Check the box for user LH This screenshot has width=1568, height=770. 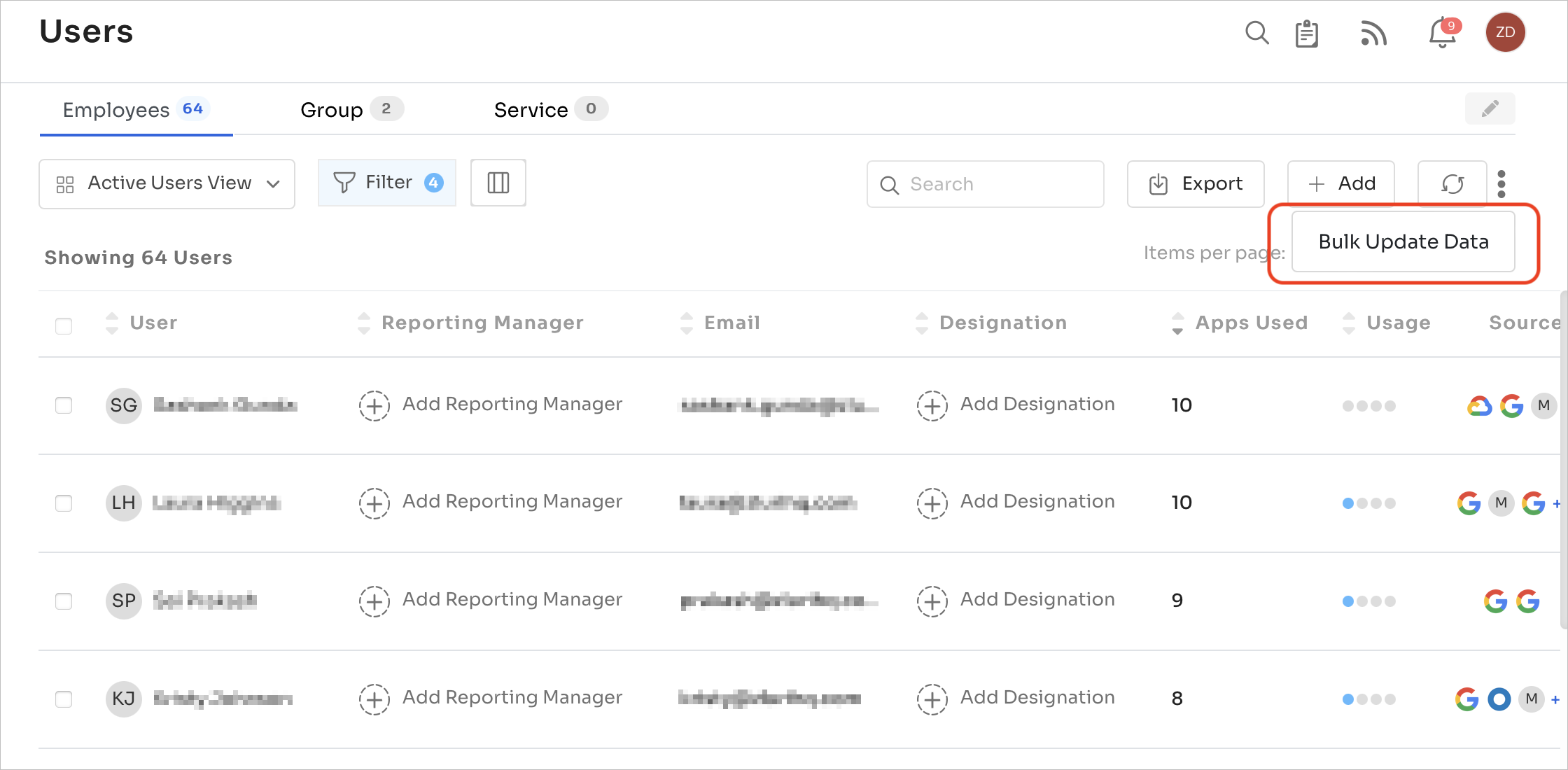coord(64,503)
